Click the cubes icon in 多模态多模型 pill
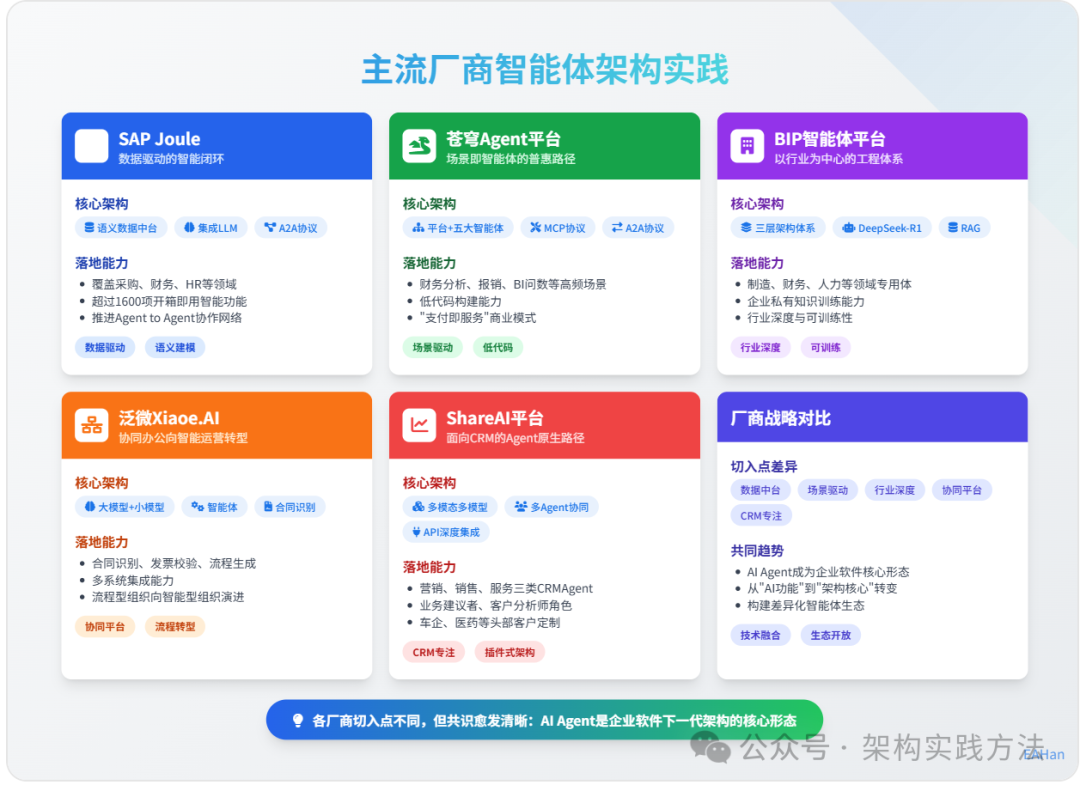 click(x=418, y=506)
